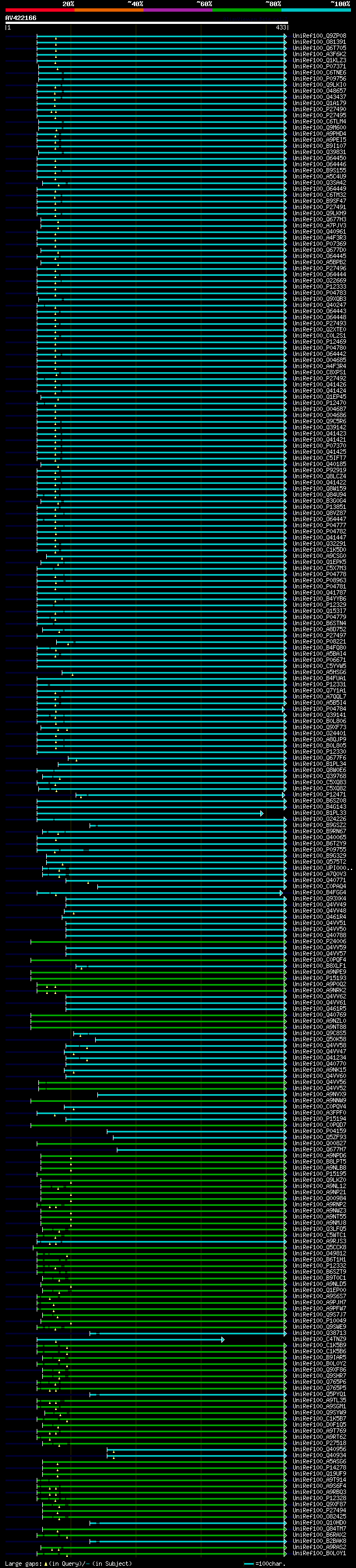Select the label UniRef100_Q9LKI0
Screen dimensions: 356x1568
[319, 85]
